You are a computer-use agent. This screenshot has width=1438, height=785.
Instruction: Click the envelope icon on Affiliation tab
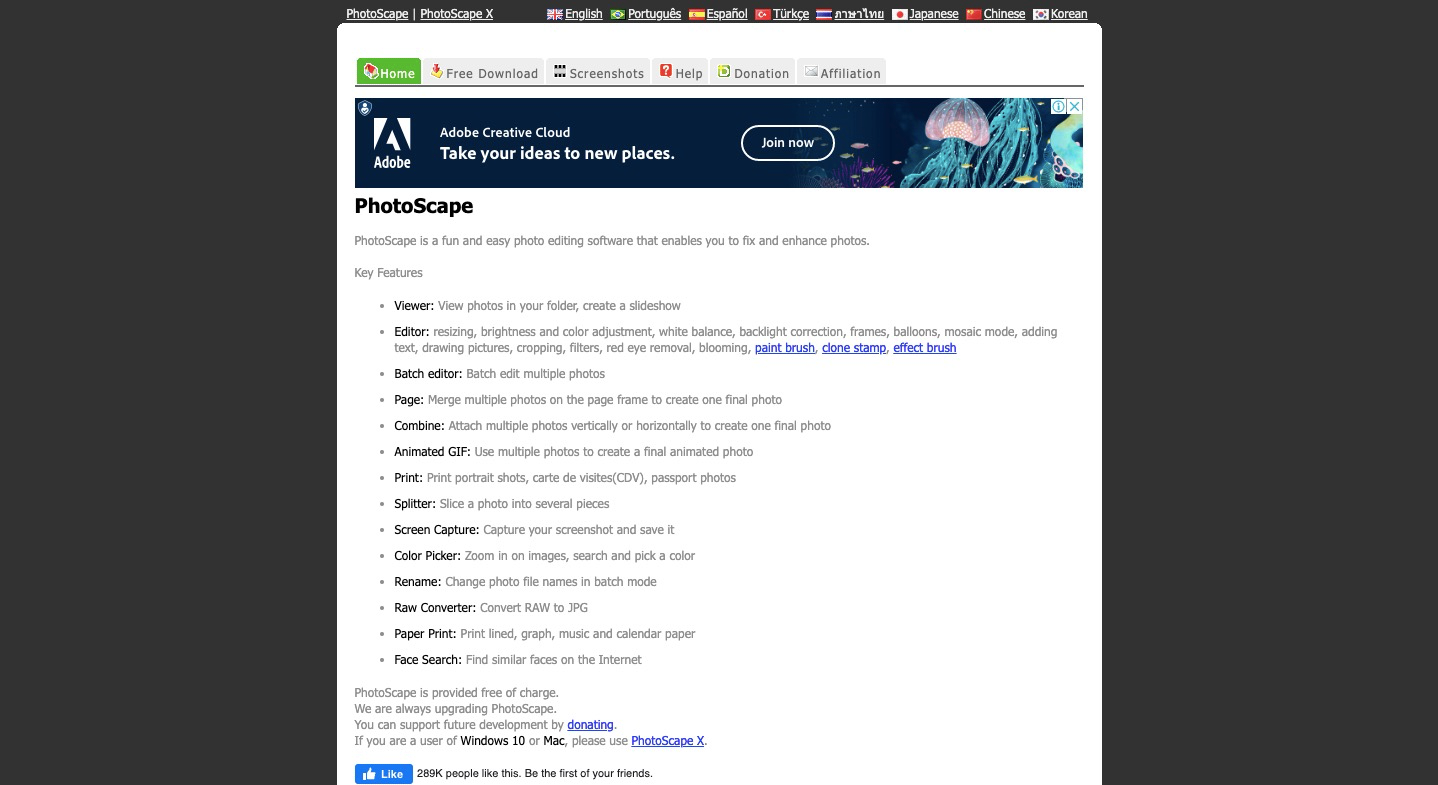(811, 72)
